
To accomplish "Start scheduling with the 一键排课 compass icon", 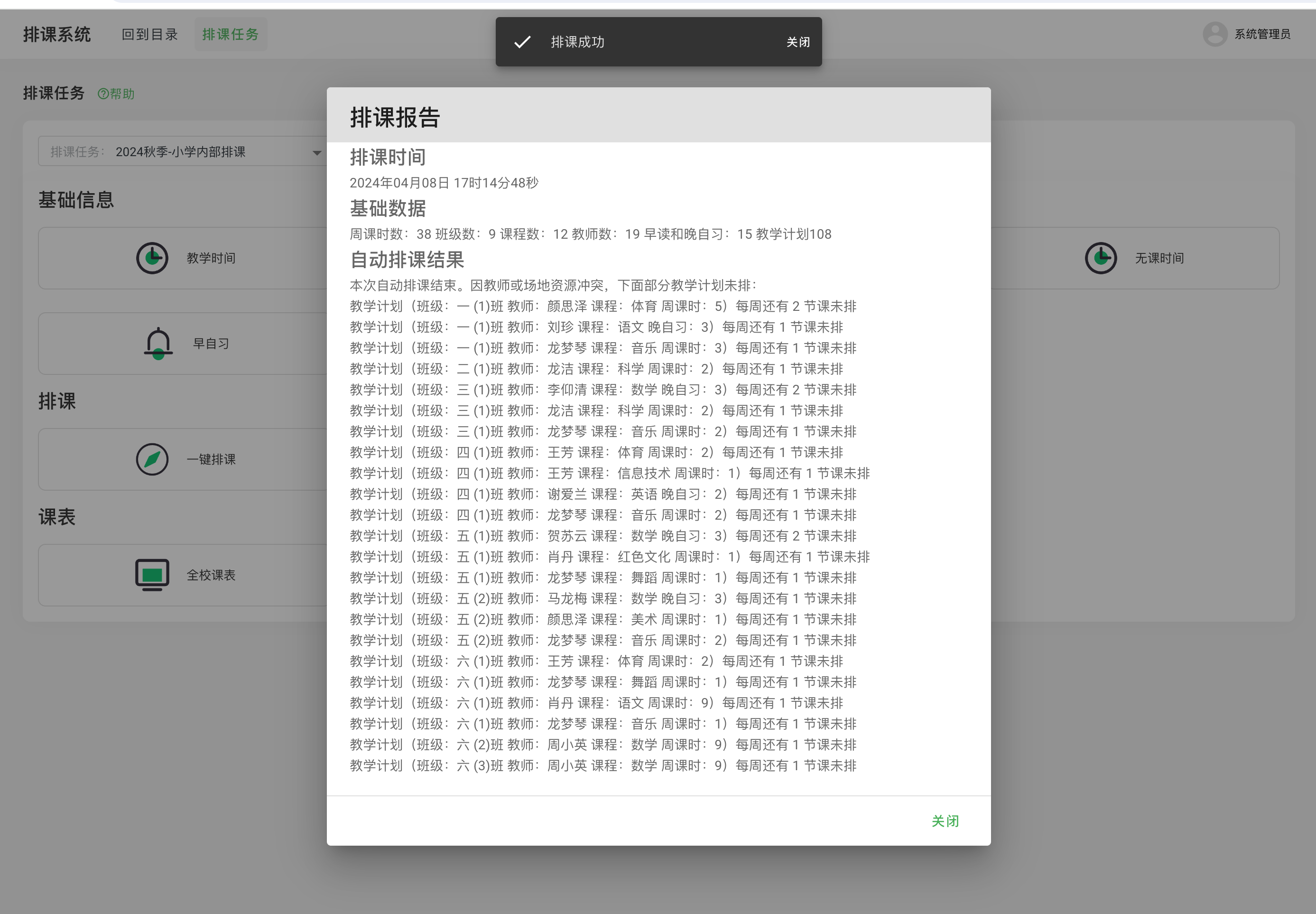I will pyautogui.click(x=151, y=459).
